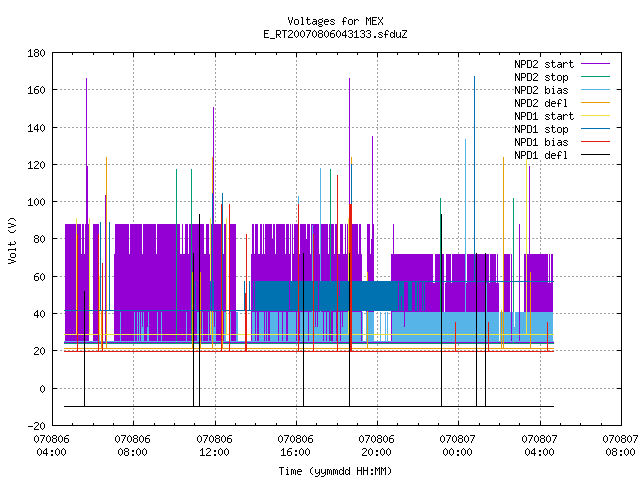640x480 pixels.
Task: Click the "NPD2 bias" legend label
Action: coord(541,90)
